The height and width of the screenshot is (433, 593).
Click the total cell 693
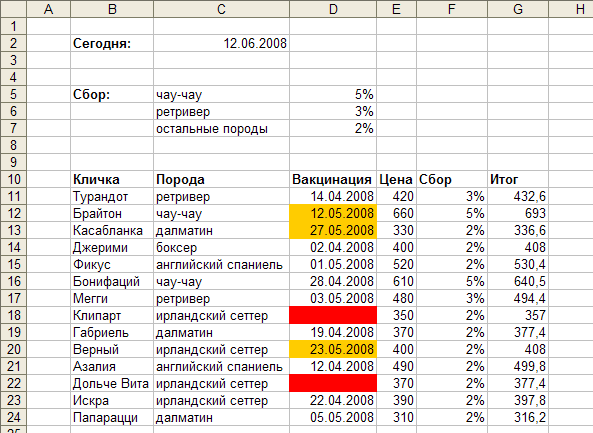(518, 214)
